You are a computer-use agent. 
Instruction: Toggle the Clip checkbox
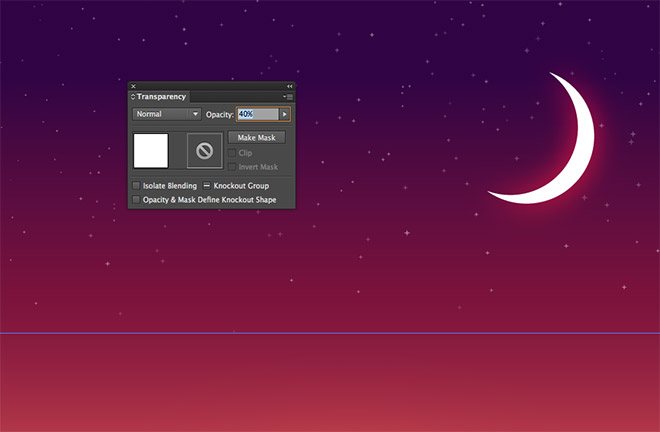[232, 152]
